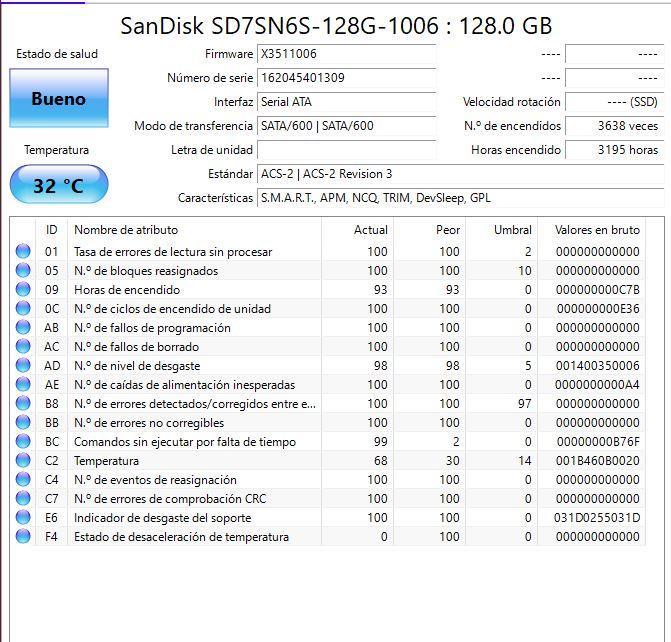
Task: Click status icon for attribute AE
Action: 23,384
